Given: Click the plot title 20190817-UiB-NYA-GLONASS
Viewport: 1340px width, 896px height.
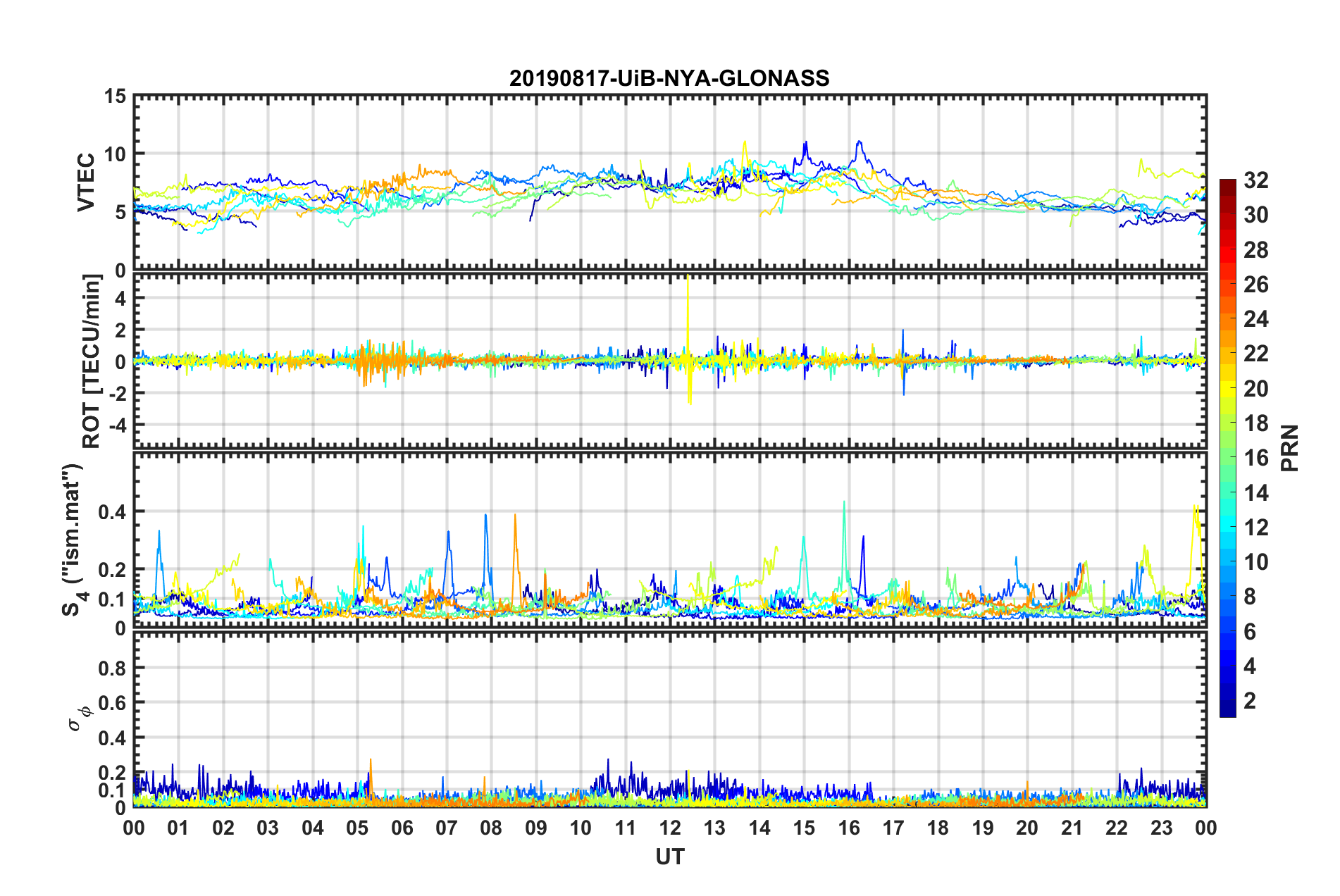Looking at the screenshot, I should tap(669, 78).
